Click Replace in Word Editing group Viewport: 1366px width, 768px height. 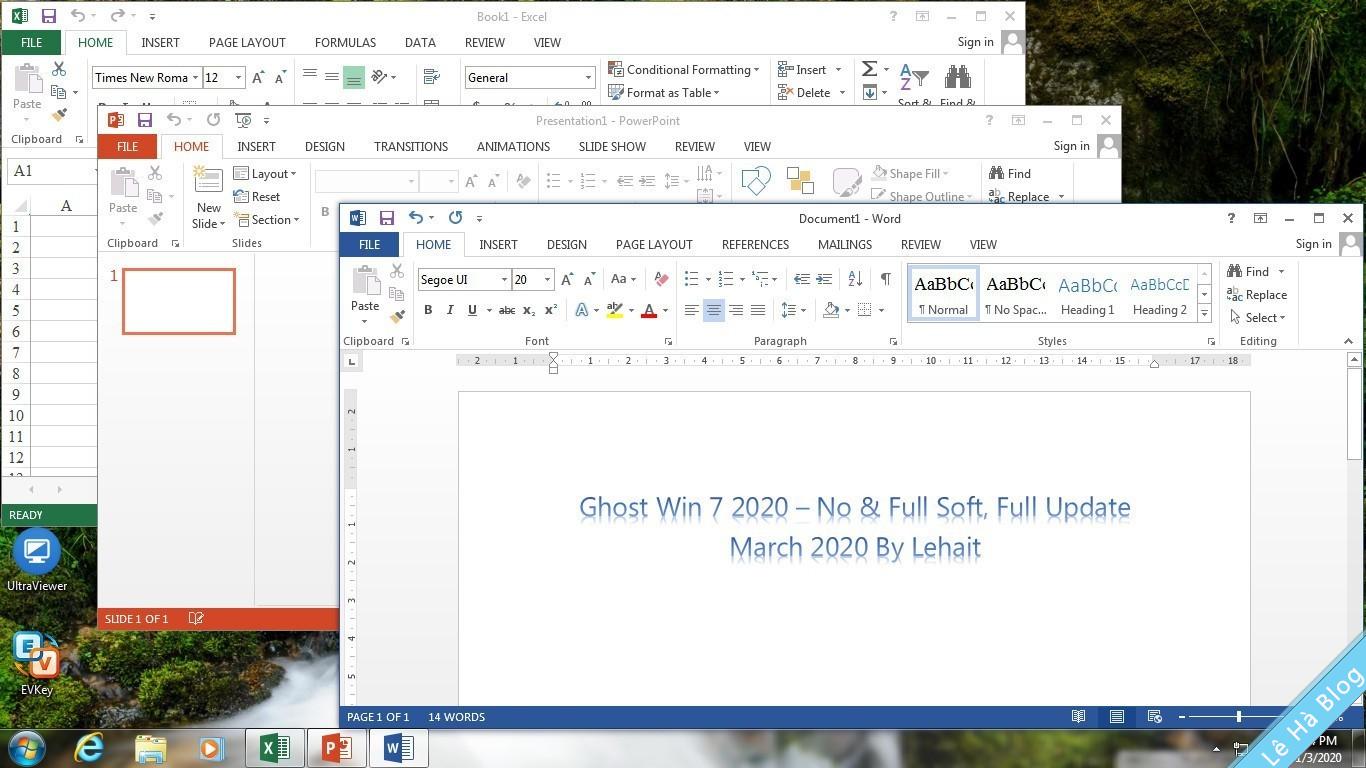tap(1257, 295)
